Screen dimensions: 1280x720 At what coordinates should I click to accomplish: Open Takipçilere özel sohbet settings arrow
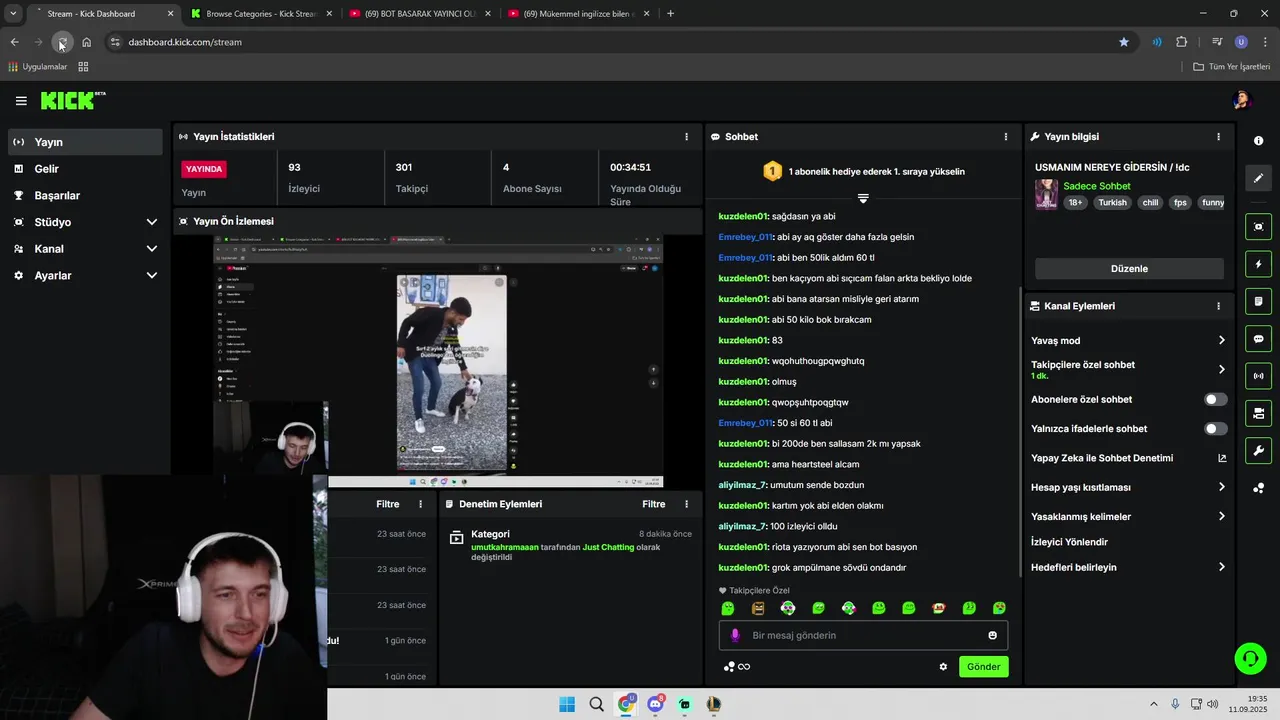tap(1221, 370)
